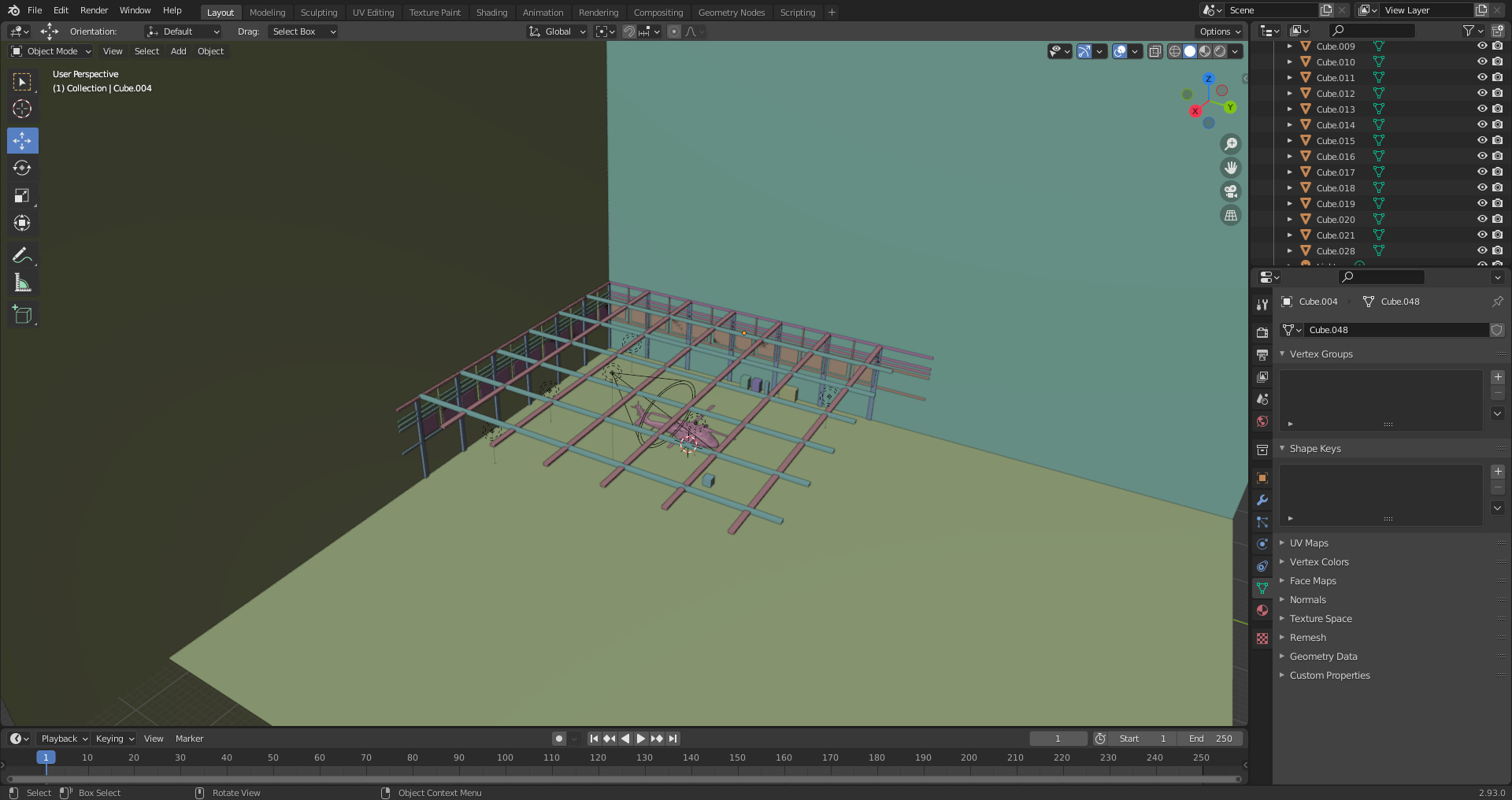Expand the UV Maps panel
Viewport: 1512px width, 800px height.
click(1309, 543)
